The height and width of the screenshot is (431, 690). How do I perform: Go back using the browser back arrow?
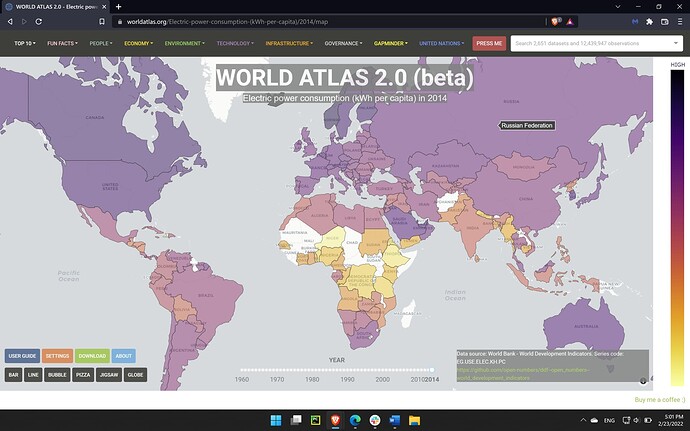coord(10,22)
